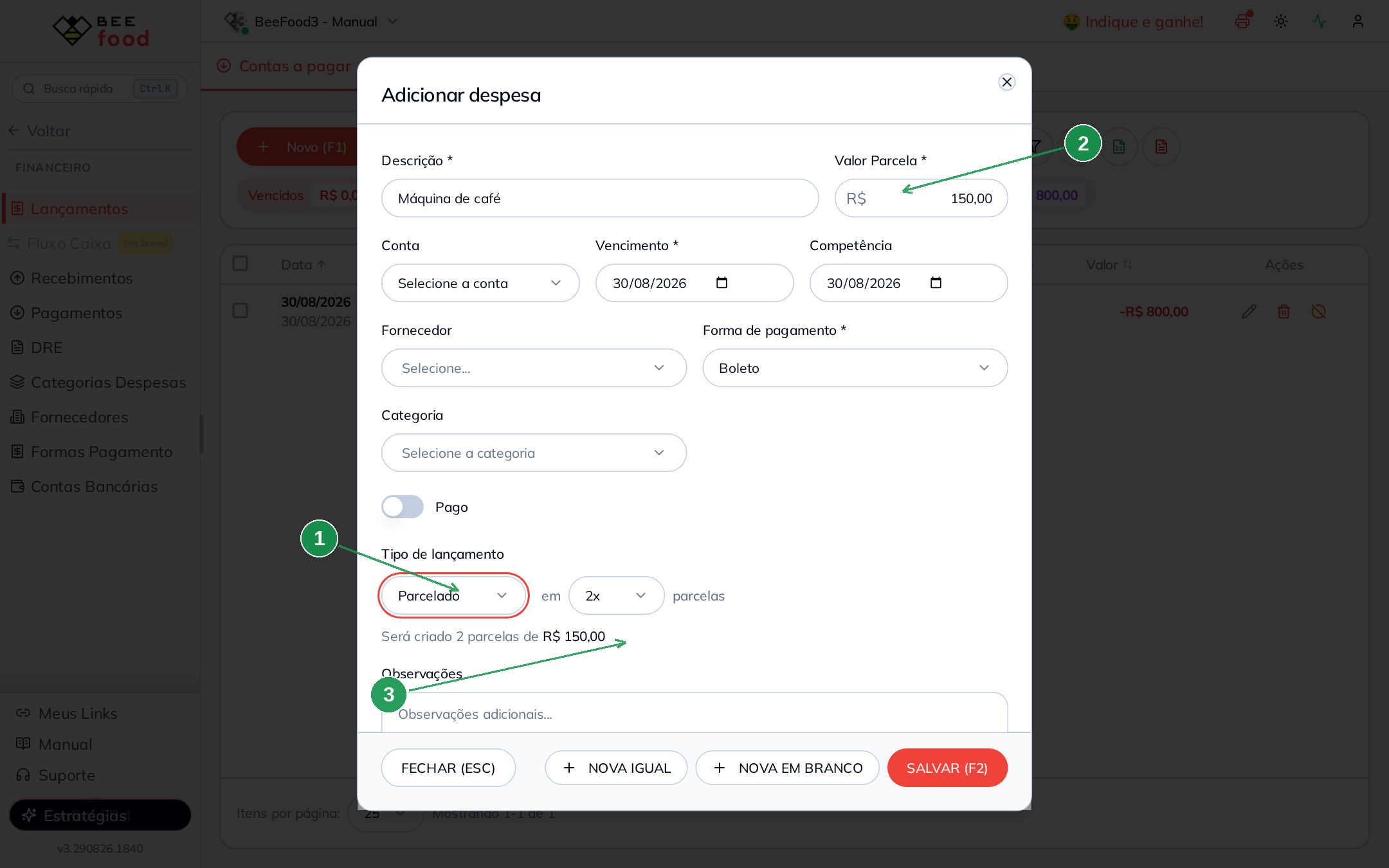This screenshot has width=1389, height=868.
Task: Click the Descrição input field
Action: (600, 198)
